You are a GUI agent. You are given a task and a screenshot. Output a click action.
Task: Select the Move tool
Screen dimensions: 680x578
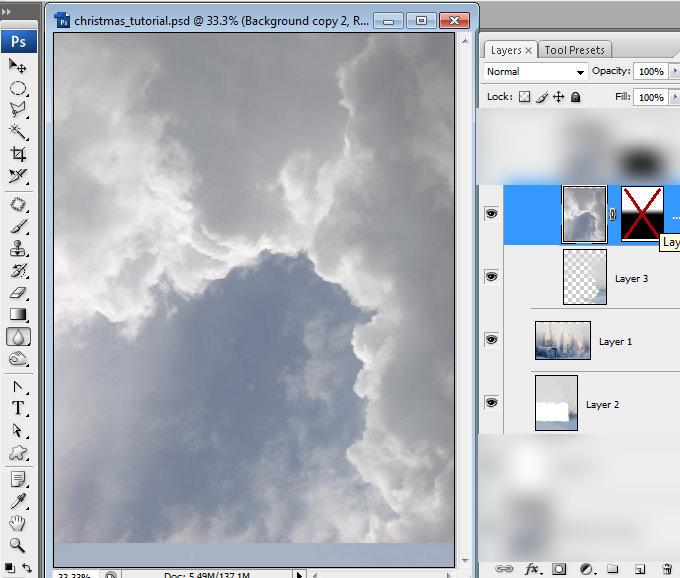tap(18, 66)
